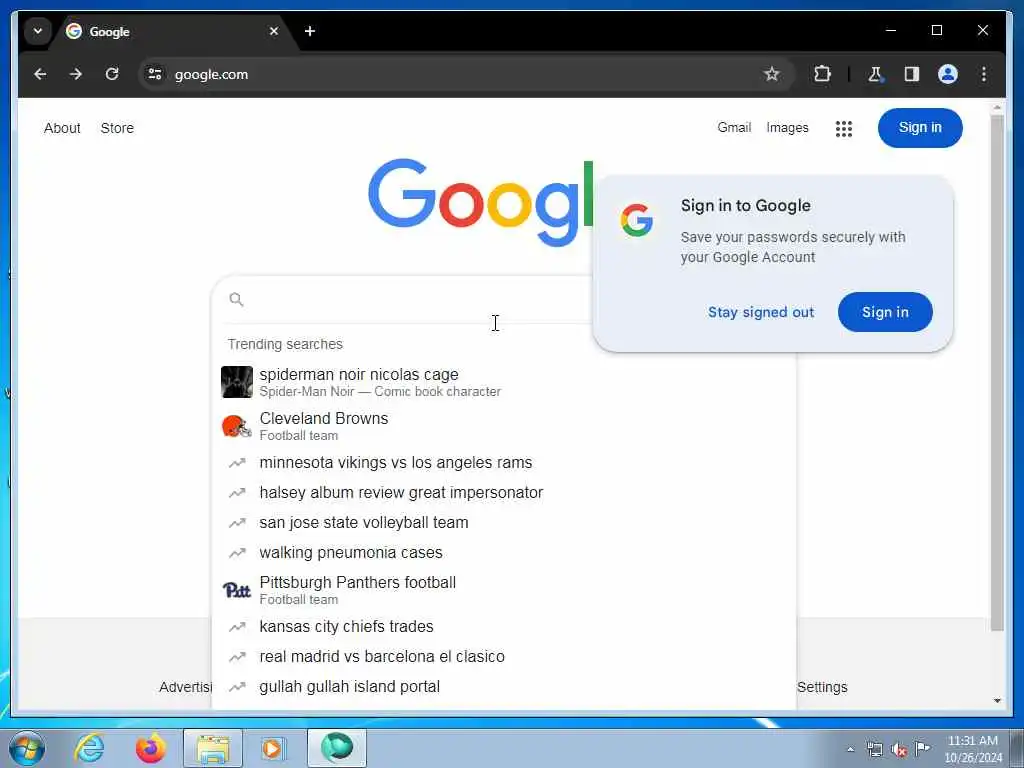Select real madrid vs barcelona el clasico

tap(504, 656)
